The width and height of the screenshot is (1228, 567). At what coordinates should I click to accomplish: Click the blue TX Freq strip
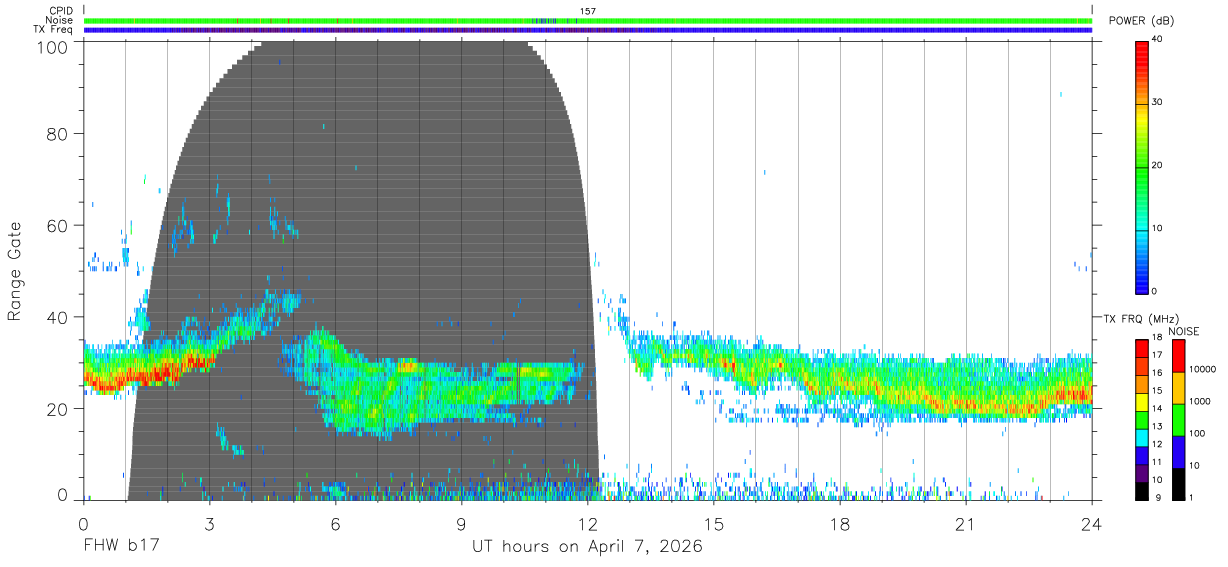pyautogui.click(x=588, y=30)
